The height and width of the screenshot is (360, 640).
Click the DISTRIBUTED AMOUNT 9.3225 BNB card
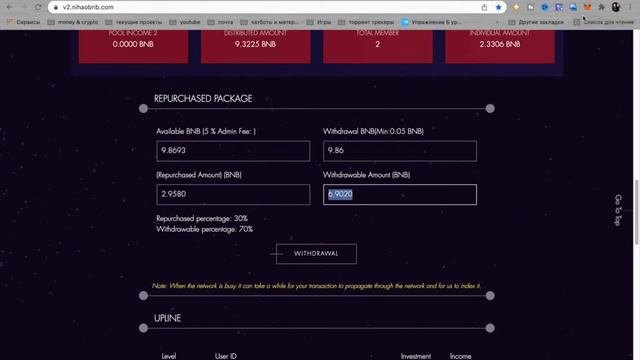click(256, 46)
